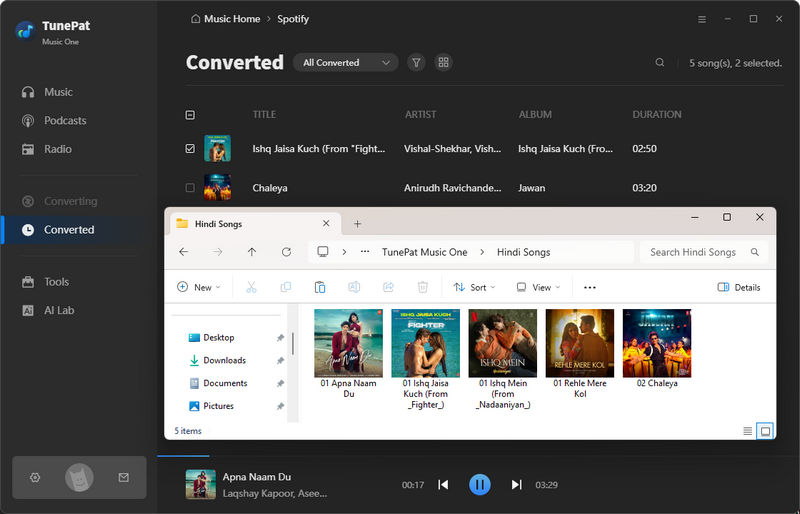
Task: Open the Tools section in sidebar
Action: tap(56, 282)
